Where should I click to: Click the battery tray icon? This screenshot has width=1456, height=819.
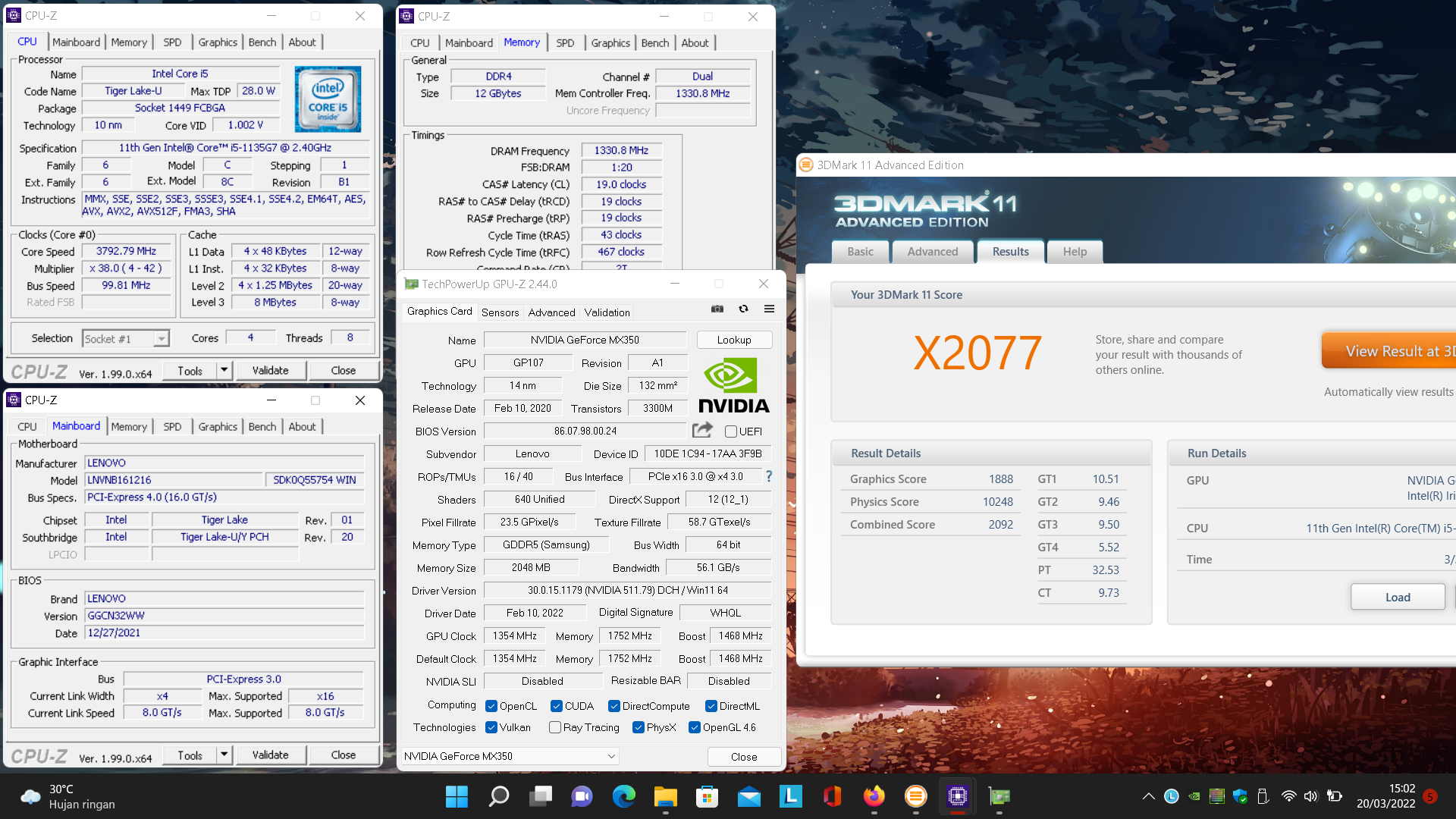tap(1335, 796)
